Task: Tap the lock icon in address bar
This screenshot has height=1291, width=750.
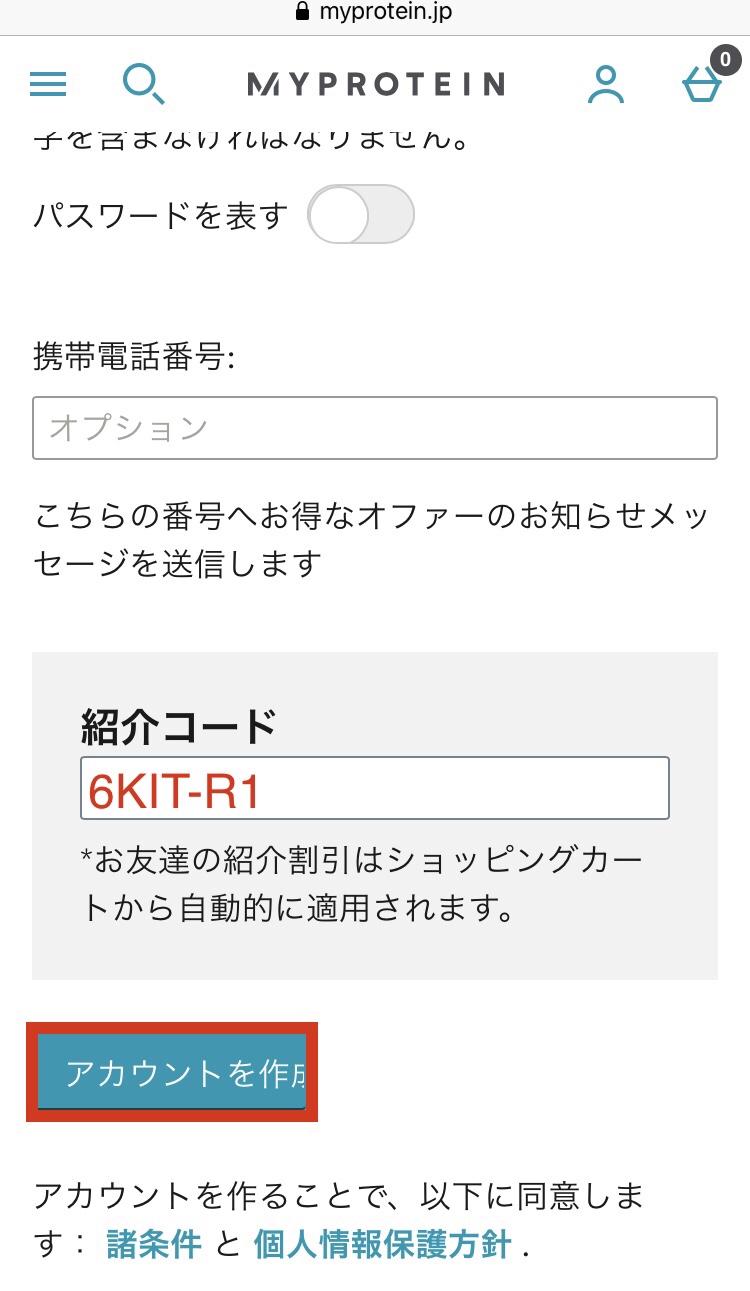Action: point(304,13)
